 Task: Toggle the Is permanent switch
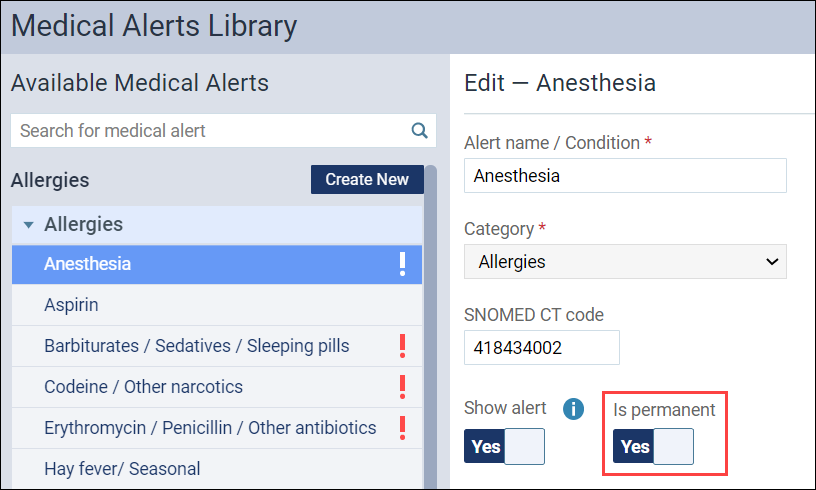coord(653,446)
